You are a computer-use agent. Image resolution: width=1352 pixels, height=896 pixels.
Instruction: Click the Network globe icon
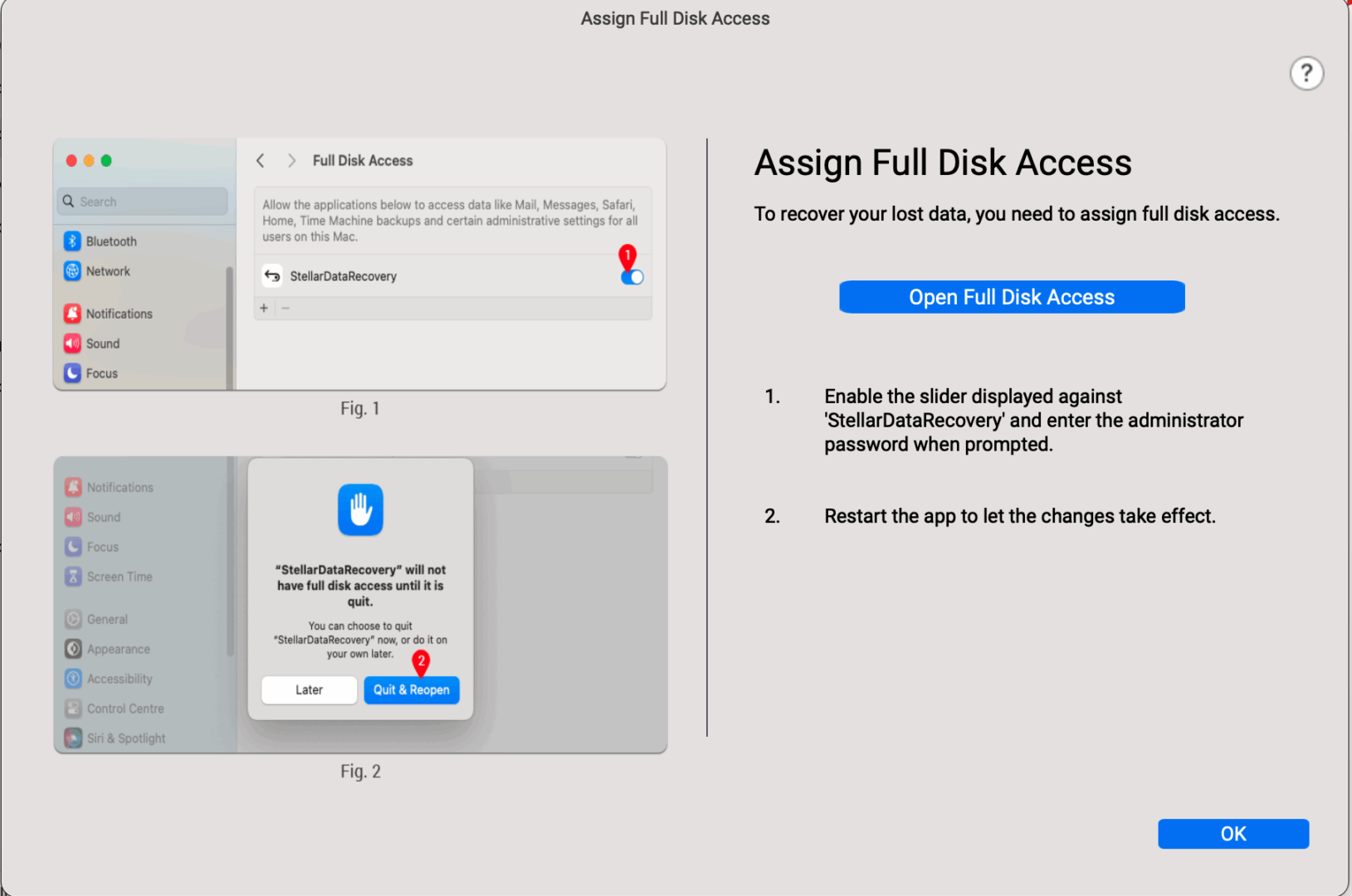(72, 271)
